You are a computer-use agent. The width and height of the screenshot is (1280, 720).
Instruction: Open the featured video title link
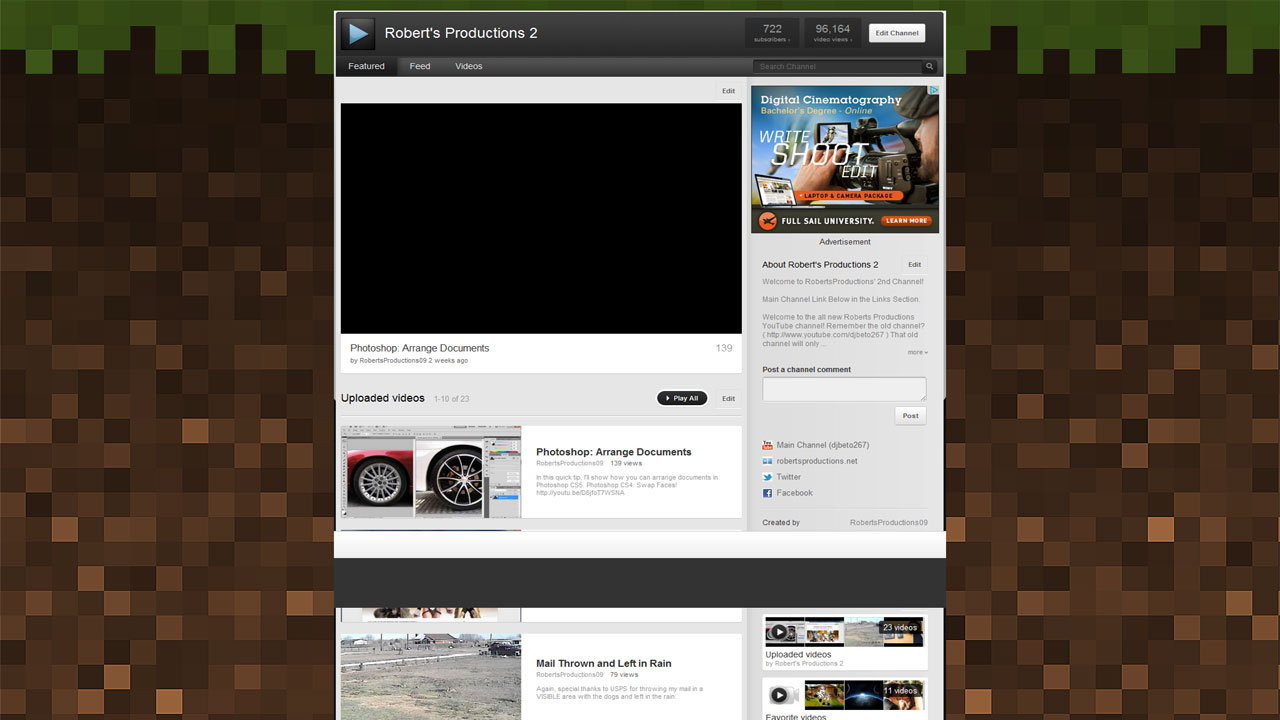coord(419,348)
